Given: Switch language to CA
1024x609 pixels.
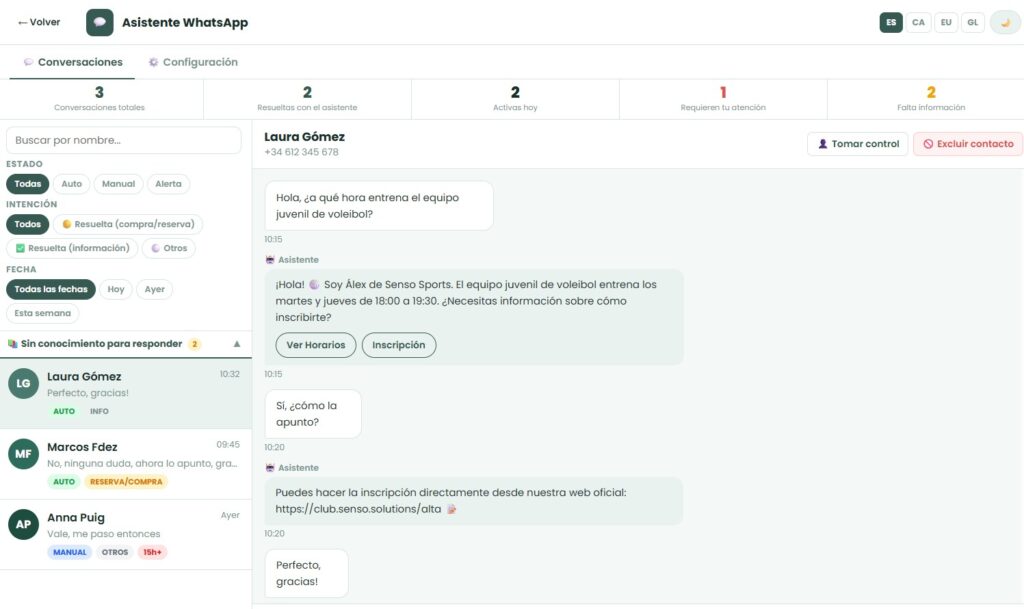Looking at the screenshot, I should 918,22.
